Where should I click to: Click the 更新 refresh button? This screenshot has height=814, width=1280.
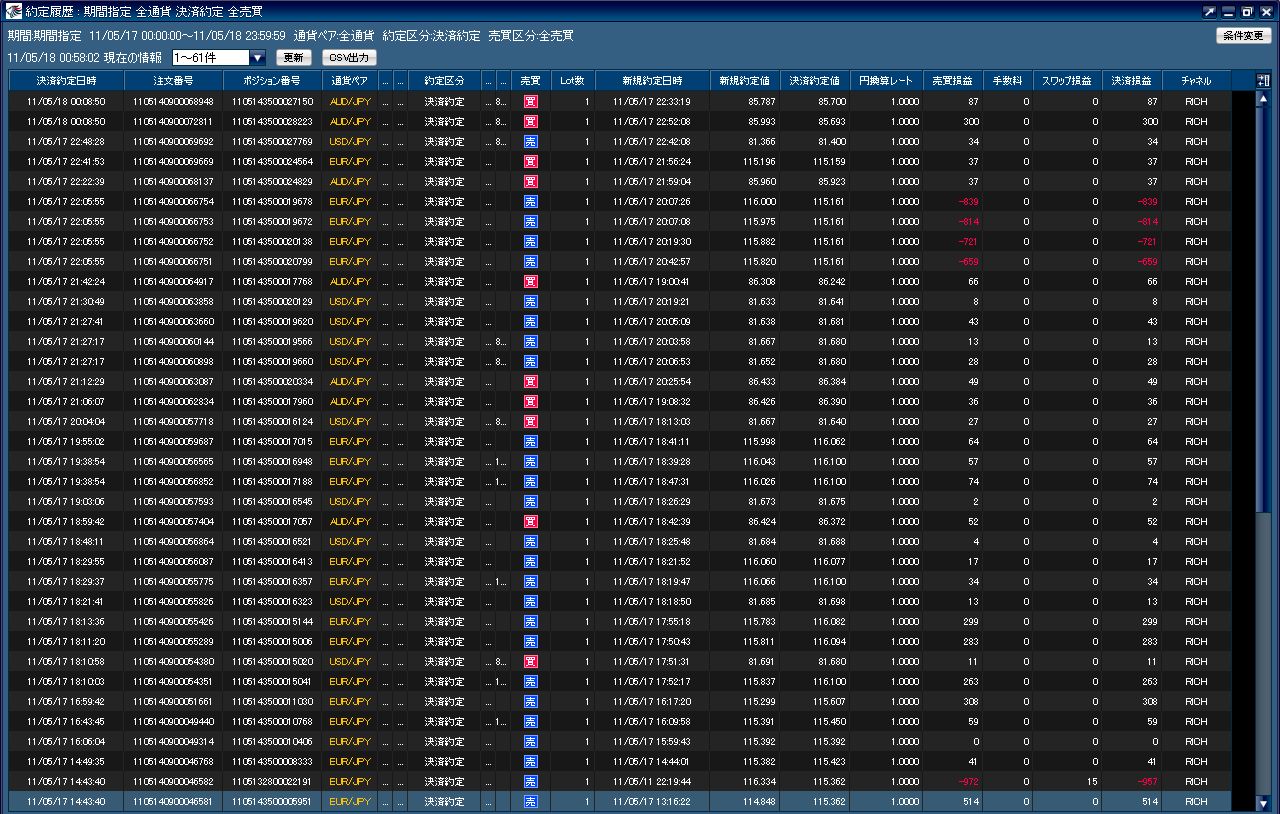coord(293,58)
